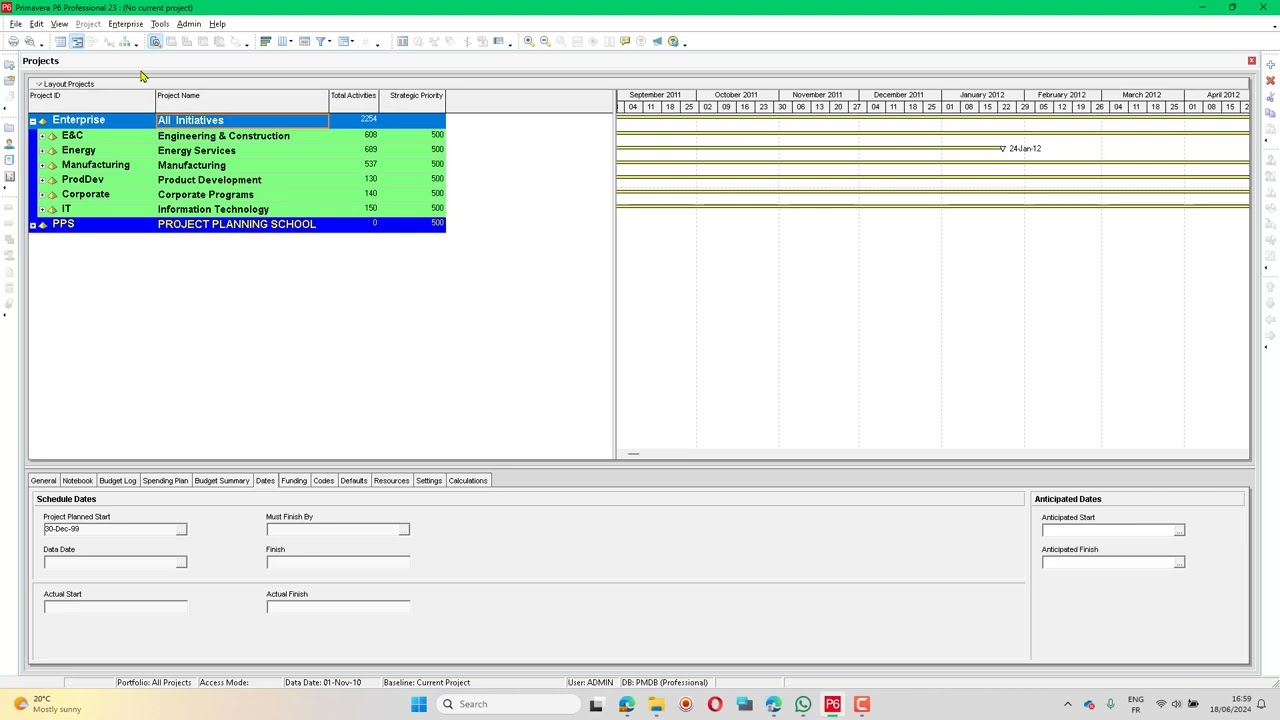This screenshot has width=1280, height=720.
Task: Switch to the Spending Plan tab
Action: pyautogui.click(x=165, y=481)
